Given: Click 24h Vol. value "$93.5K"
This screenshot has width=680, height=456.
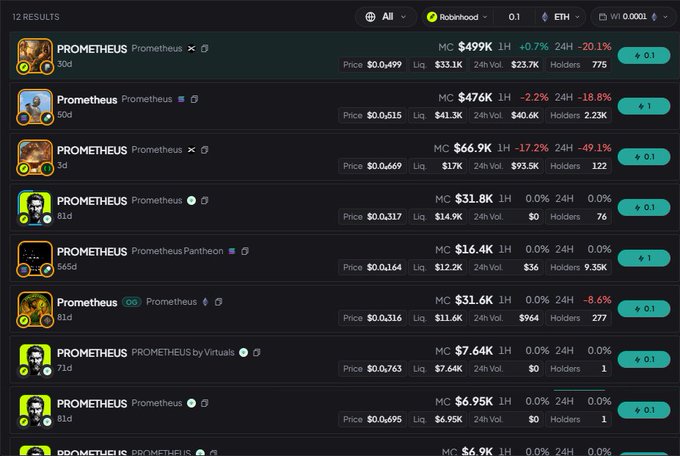Looking at the screenshot, I should click(525, 166).
